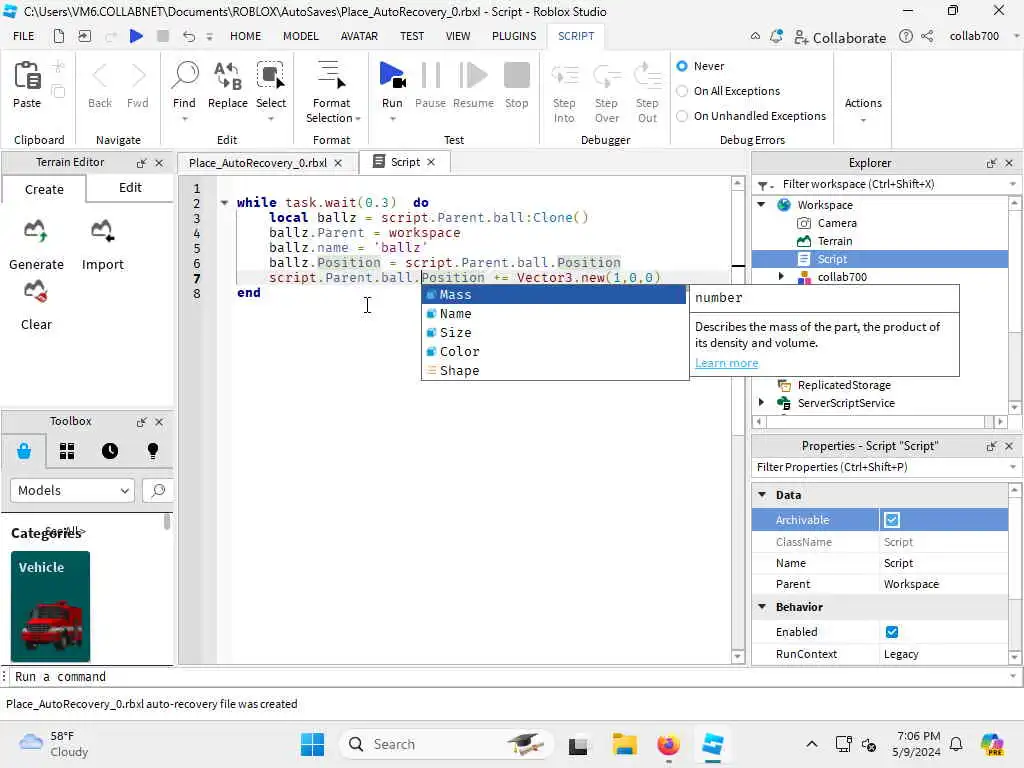Collapse the Data properties section
The width and height of the screenshot is (1024, 768).
click(762, 495)
